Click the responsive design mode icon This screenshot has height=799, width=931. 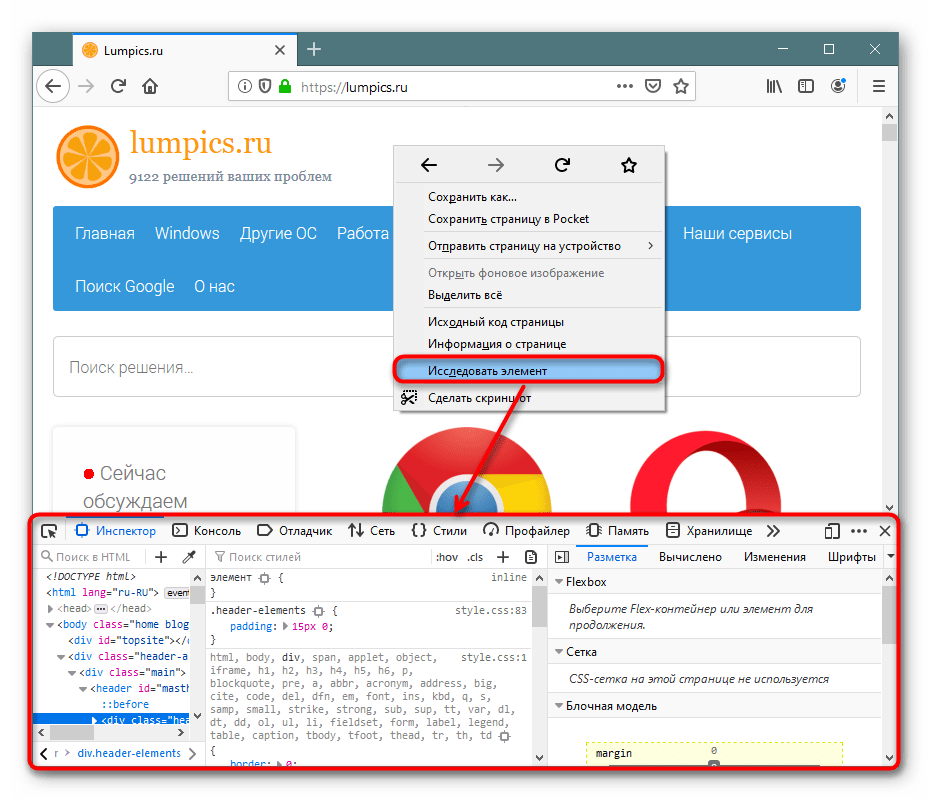[832, 531]
